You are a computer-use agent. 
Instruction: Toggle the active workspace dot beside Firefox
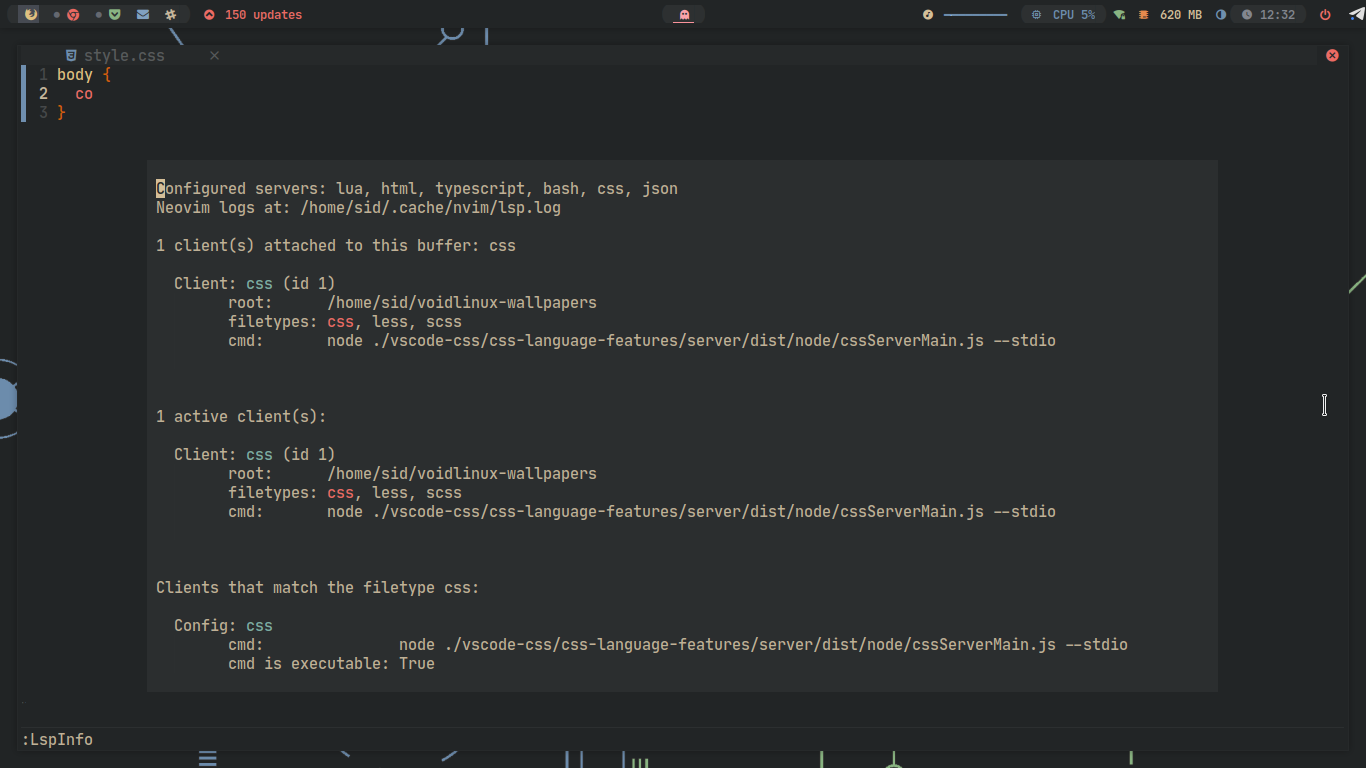click(57, 14)
